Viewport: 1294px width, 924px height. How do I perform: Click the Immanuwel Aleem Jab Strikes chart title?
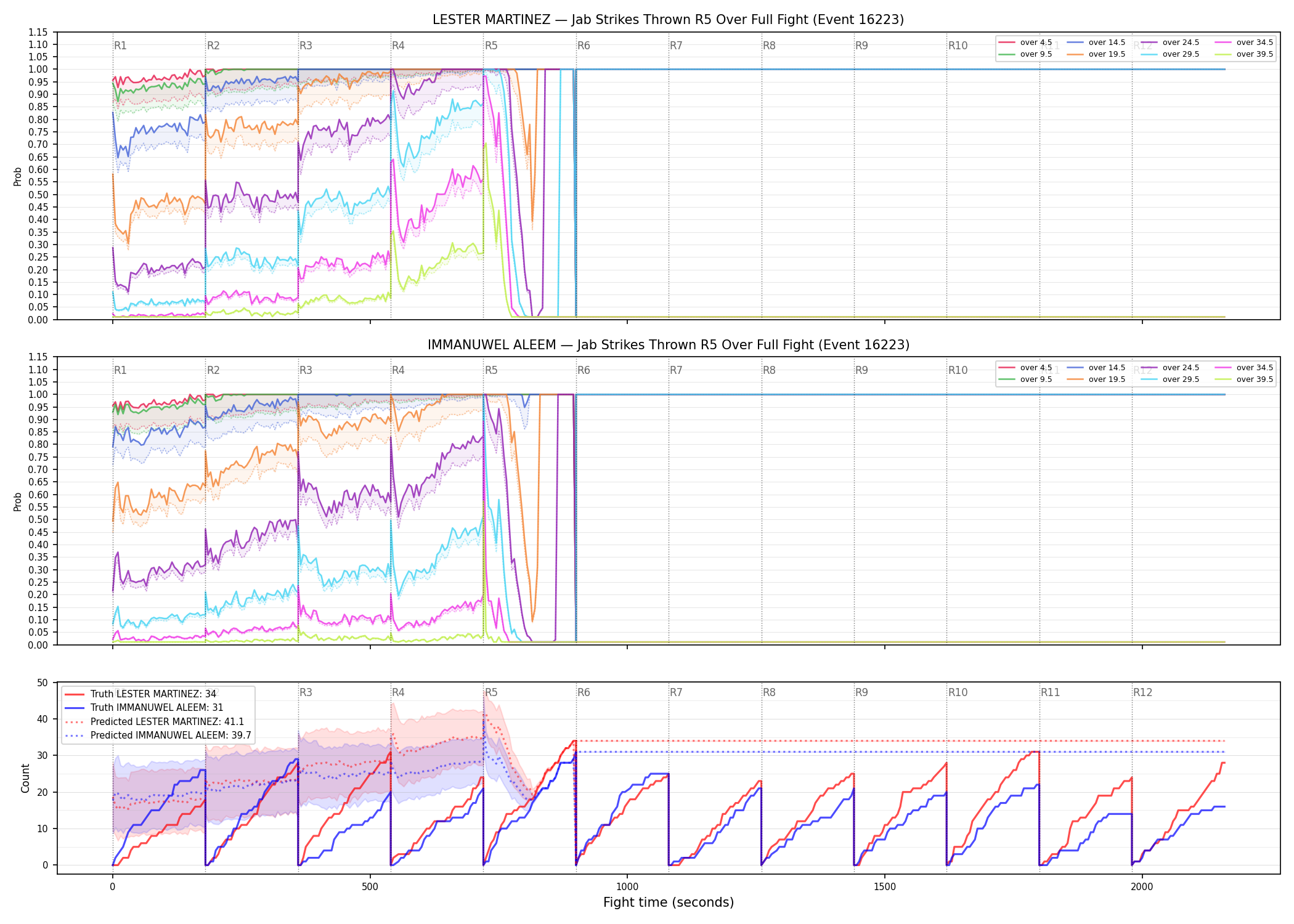(668, 345)
